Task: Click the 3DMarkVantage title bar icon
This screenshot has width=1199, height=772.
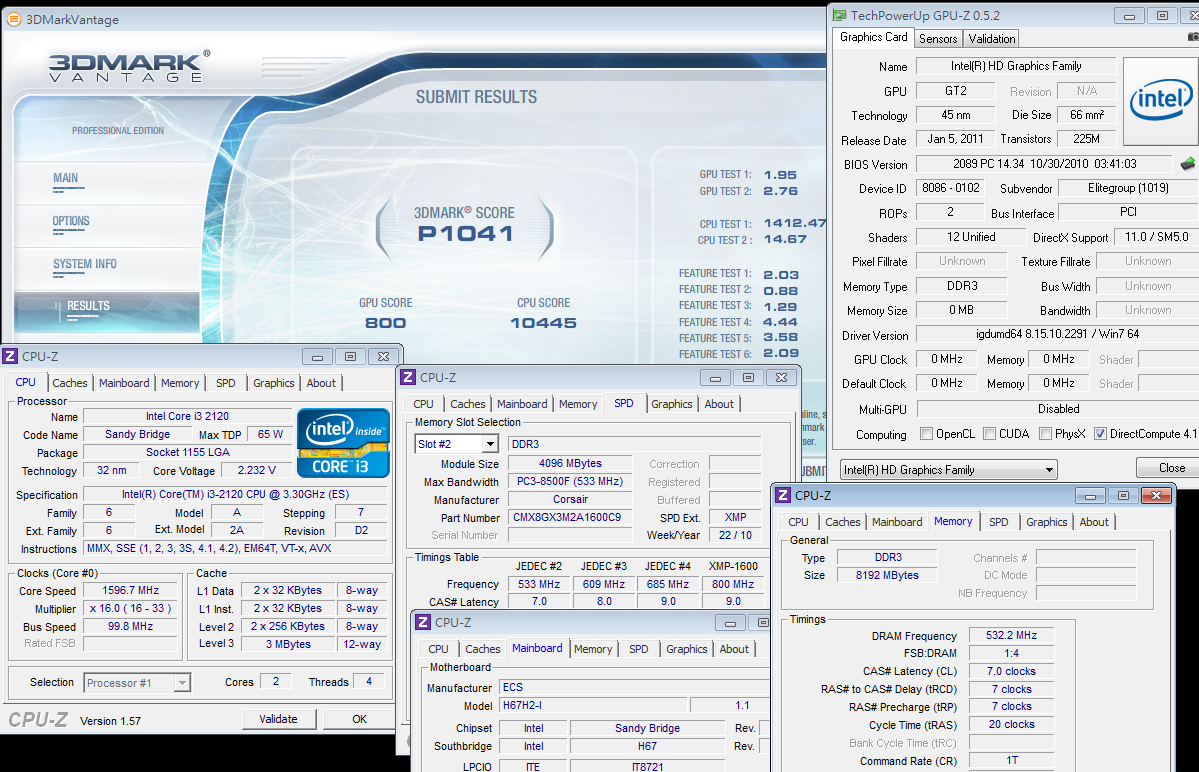Action: [13, 18]
